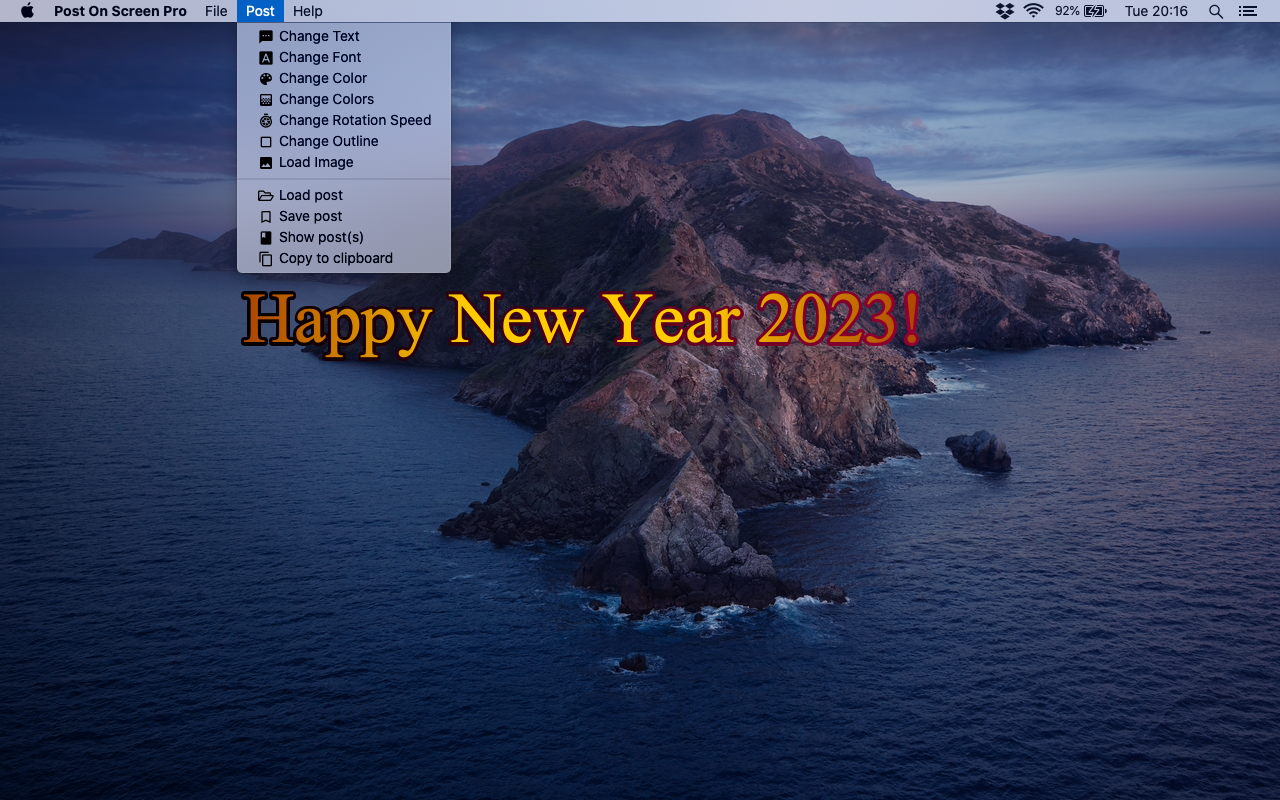This screenshot has height=800, width=1280.
Task: Open Spotlight search magnifier
Action: click(1216, 11)
